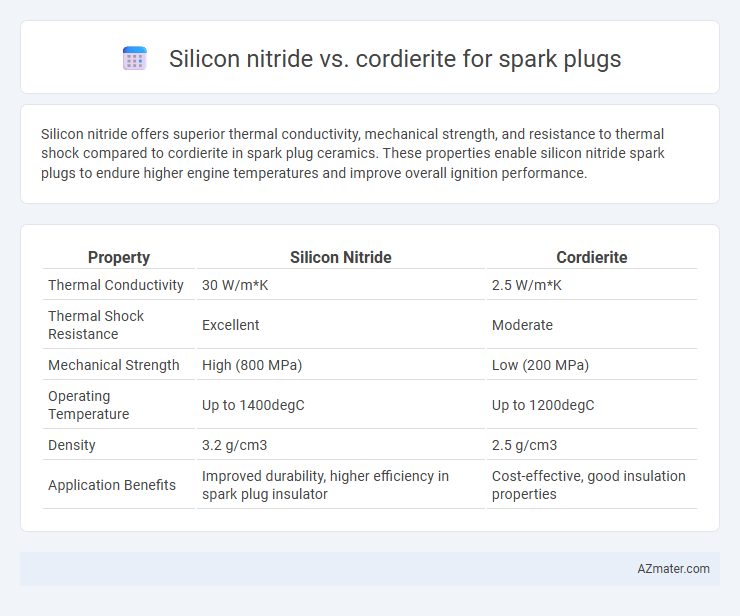
Task: Click the 'Mechanical Strength' row label
Action: 114,365
